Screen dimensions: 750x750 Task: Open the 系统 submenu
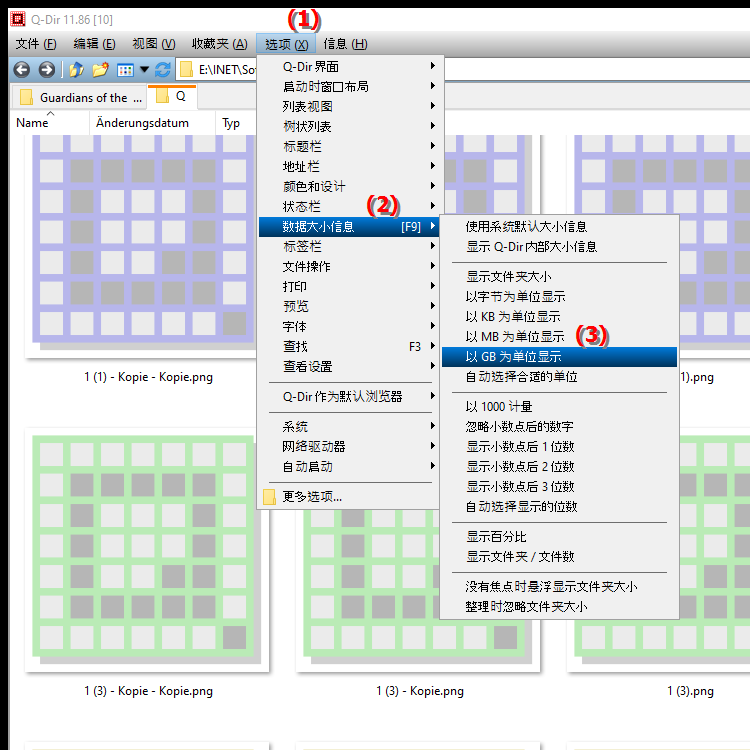point(351,427)
